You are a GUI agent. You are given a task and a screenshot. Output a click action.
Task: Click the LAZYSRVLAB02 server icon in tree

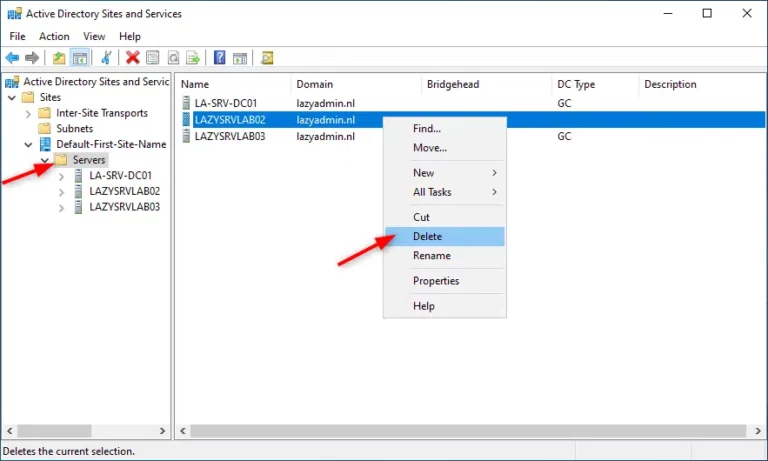(78, 191)
